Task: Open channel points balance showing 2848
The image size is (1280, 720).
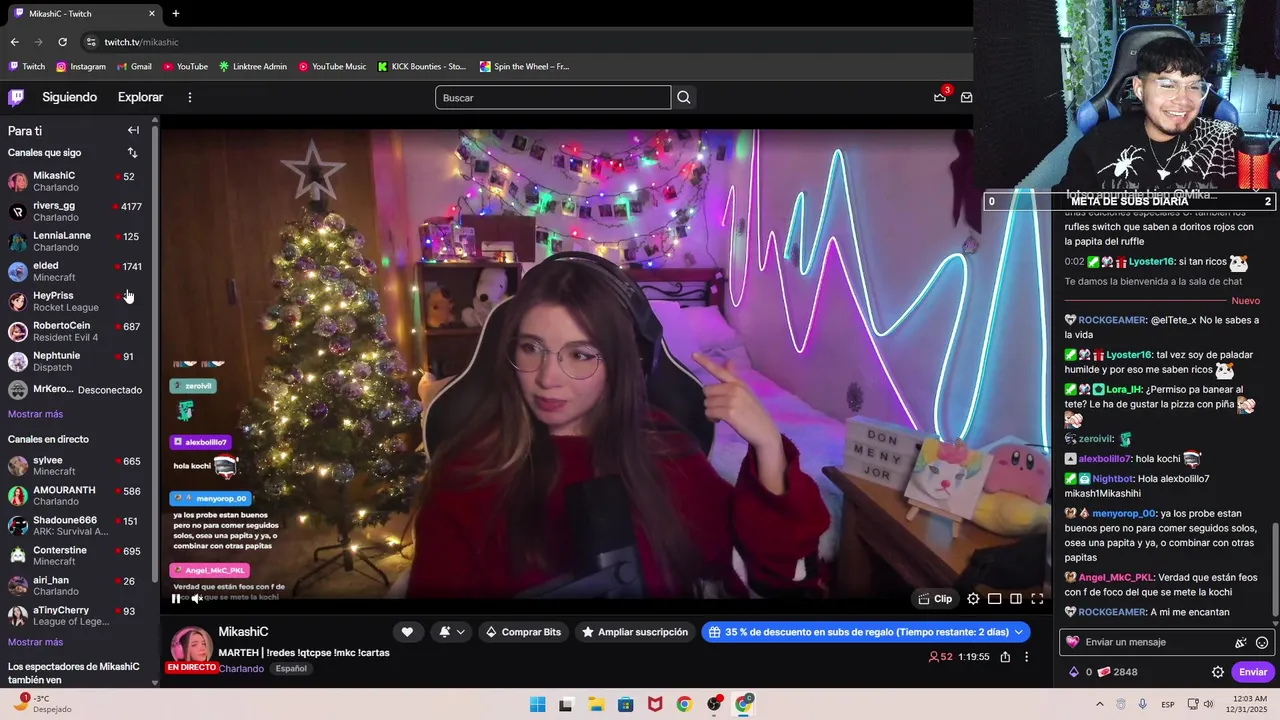Action: pyautogui.click(x=1117, y=672)
